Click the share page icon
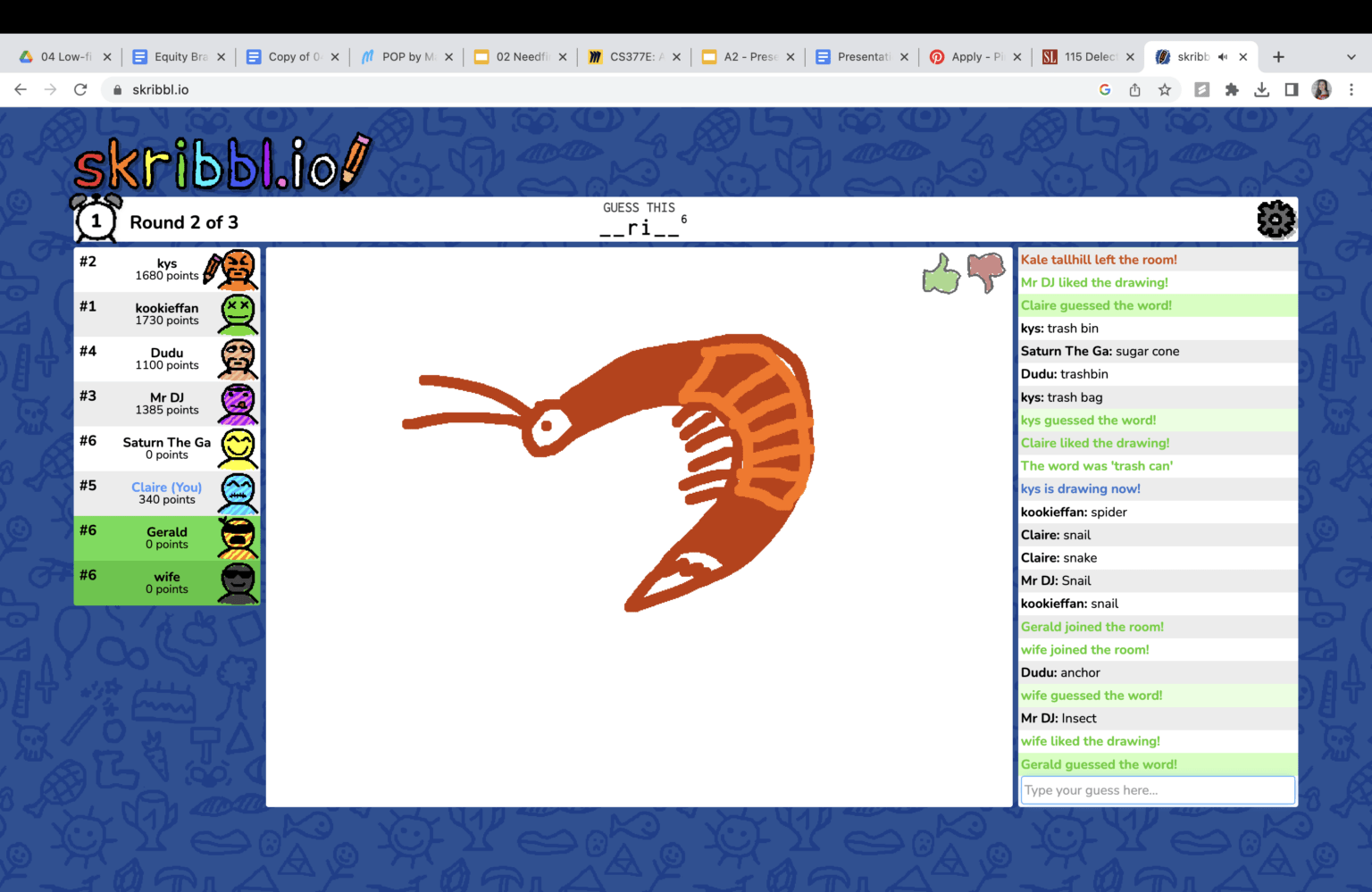Image resolution: width=1372 pixels, height=892 pixels. coord(1134,89)
